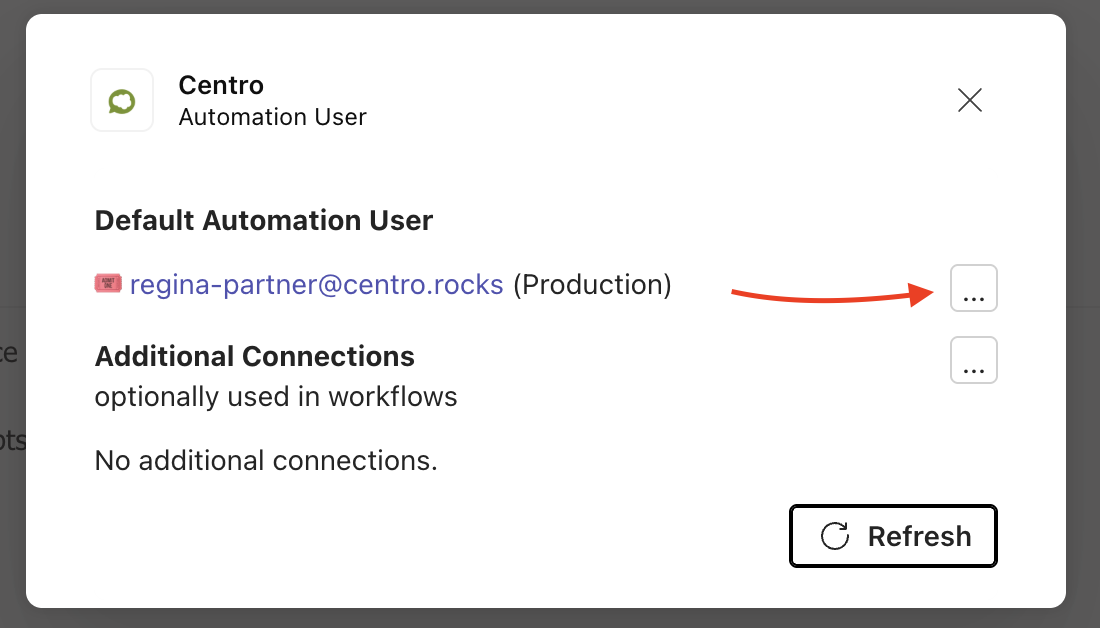This screenshot has height=628, width=1100.
Task: Select the "Default Automation User" heading text
Action: (264, 220)
